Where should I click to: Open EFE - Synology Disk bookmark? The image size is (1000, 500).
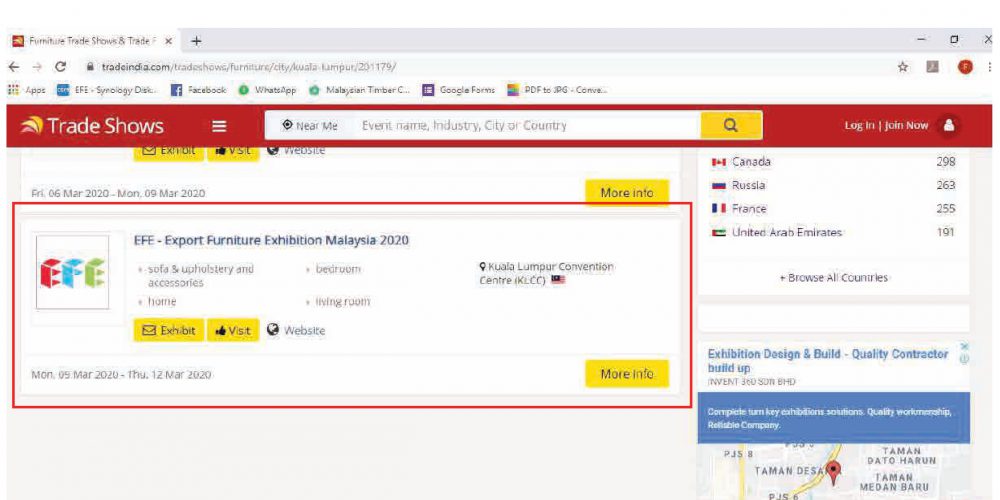[x=106, y=90]
